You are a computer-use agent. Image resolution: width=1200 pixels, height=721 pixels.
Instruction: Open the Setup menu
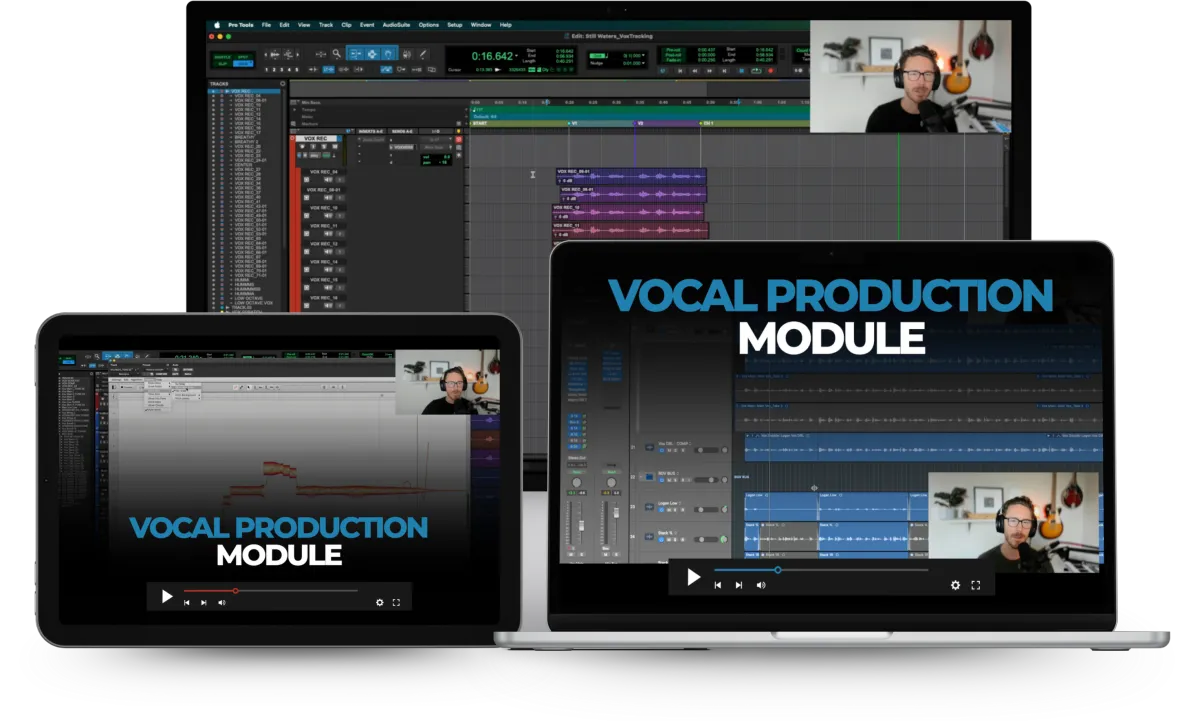pos(454,25)
